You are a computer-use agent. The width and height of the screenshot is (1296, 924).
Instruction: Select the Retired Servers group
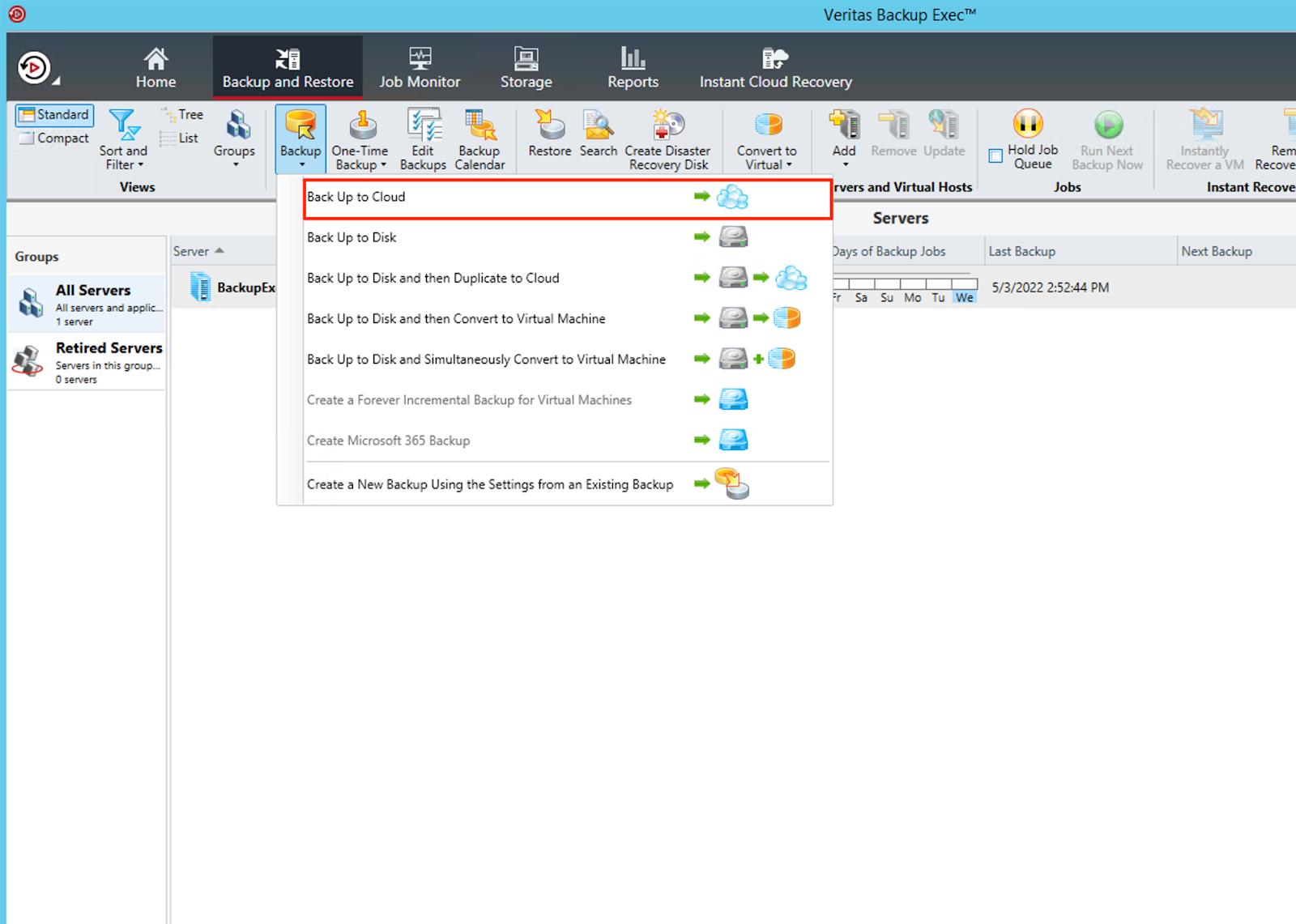coord(87,362)
